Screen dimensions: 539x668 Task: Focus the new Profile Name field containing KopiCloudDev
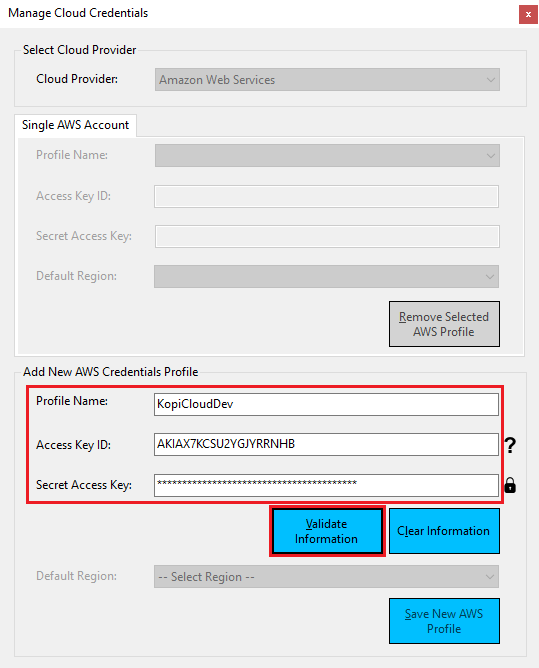pos(326,404)
